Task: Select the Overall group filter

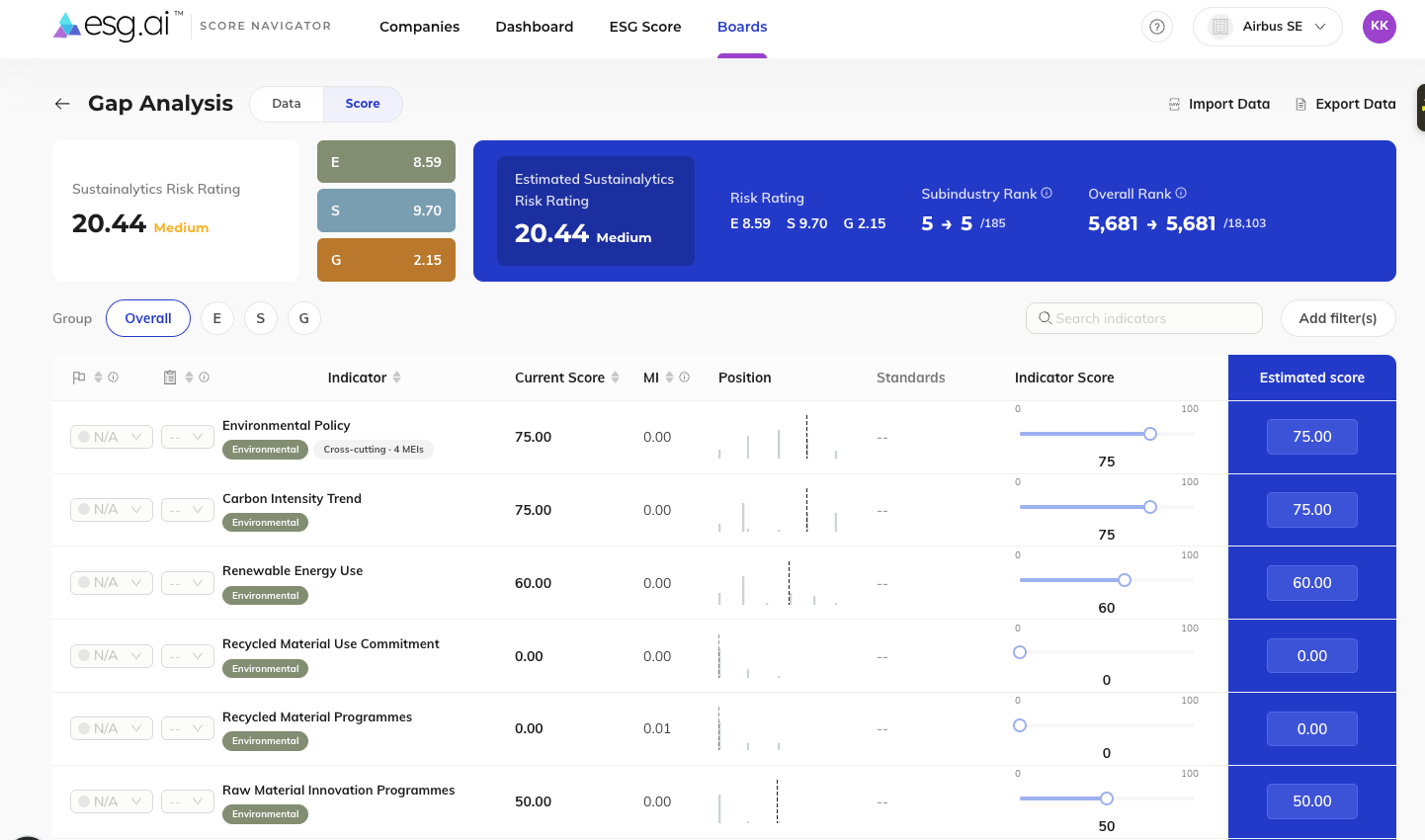Action: [x=148, y=318]
